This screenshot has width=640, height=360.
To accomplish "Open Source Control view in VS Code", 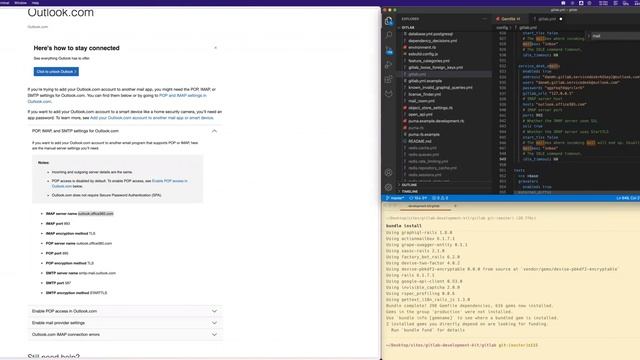I will pyautogui.click(x=389, y=51).
